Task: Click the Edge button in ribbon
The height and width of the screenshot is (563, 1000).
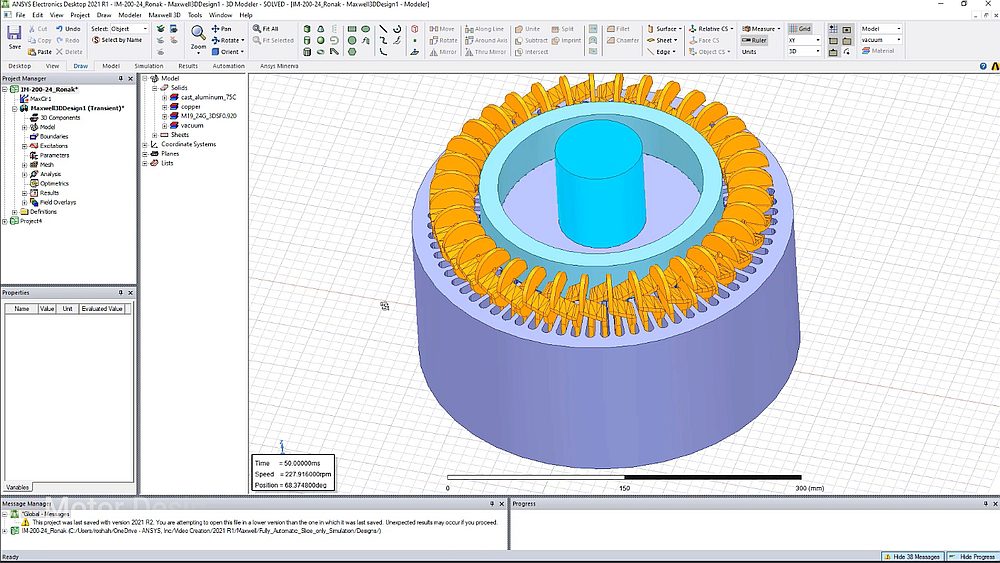Action: click(x=663, y=52)
